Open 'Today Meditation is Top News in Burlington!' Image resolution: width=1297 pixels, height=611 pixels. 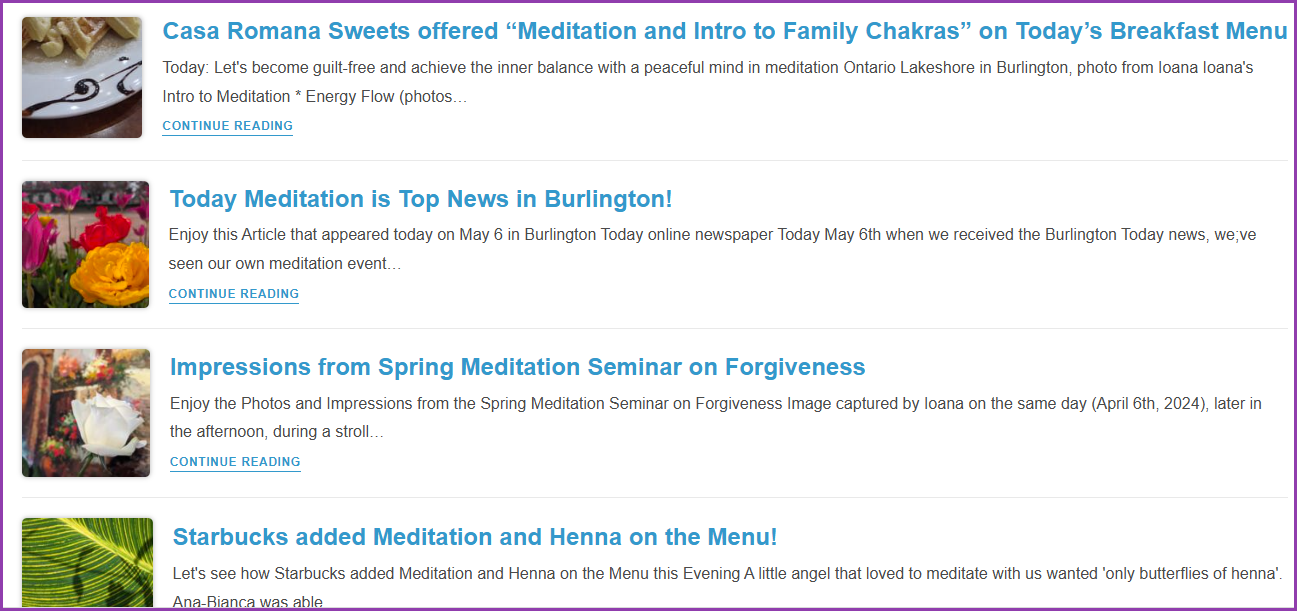[421, 199]
